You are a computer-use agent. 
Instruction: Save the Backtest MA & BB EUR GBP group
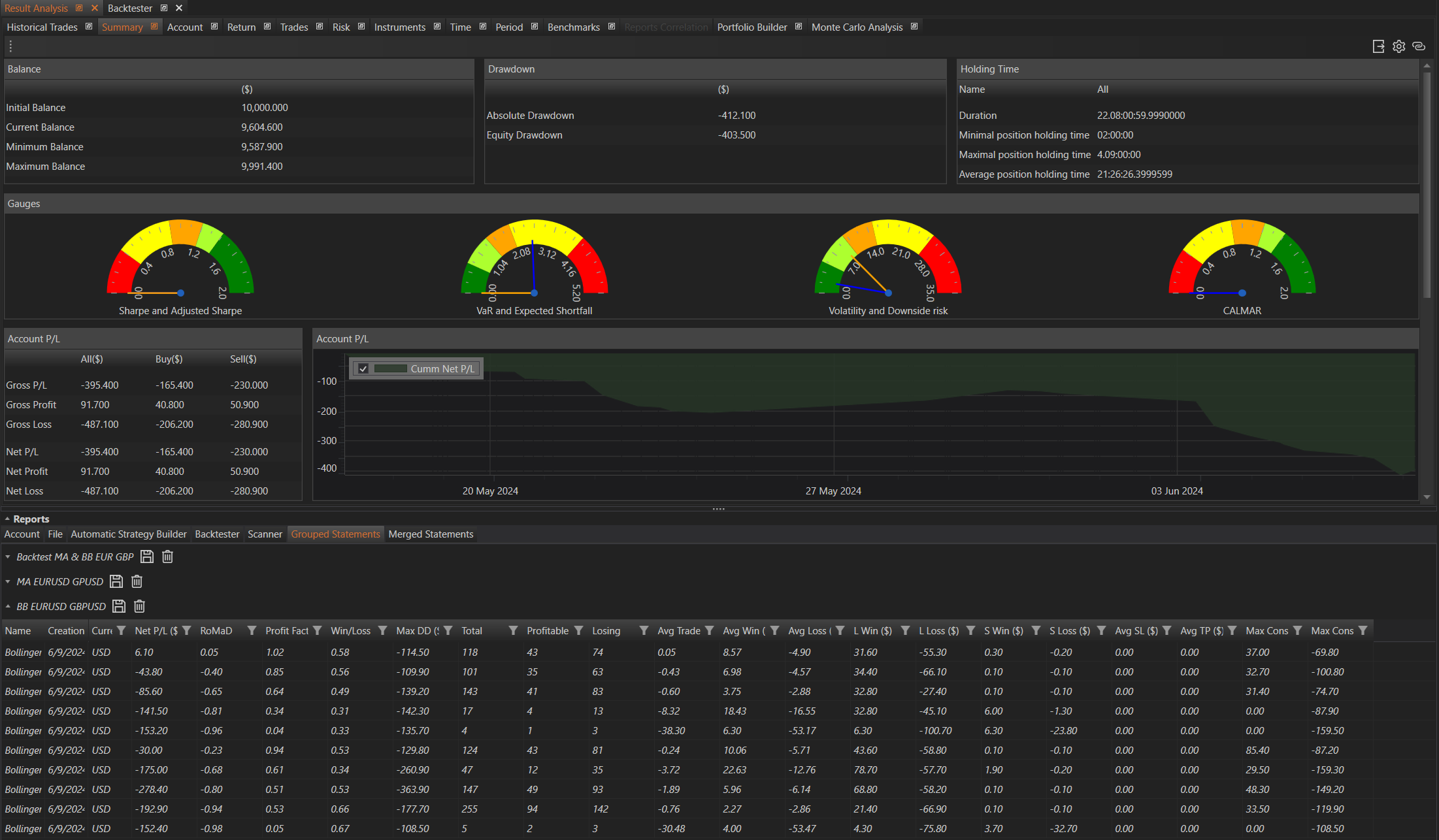(147, 557)
